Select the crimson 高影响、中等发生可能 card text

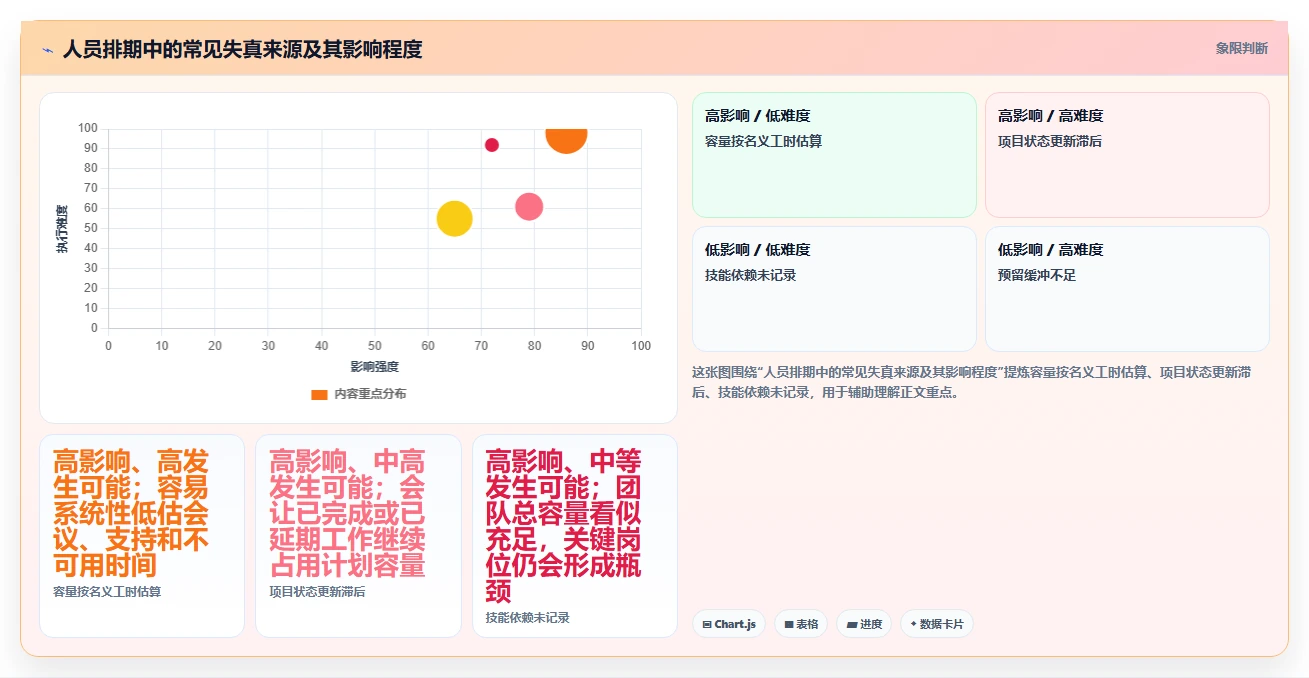click(x=563, y=526)
